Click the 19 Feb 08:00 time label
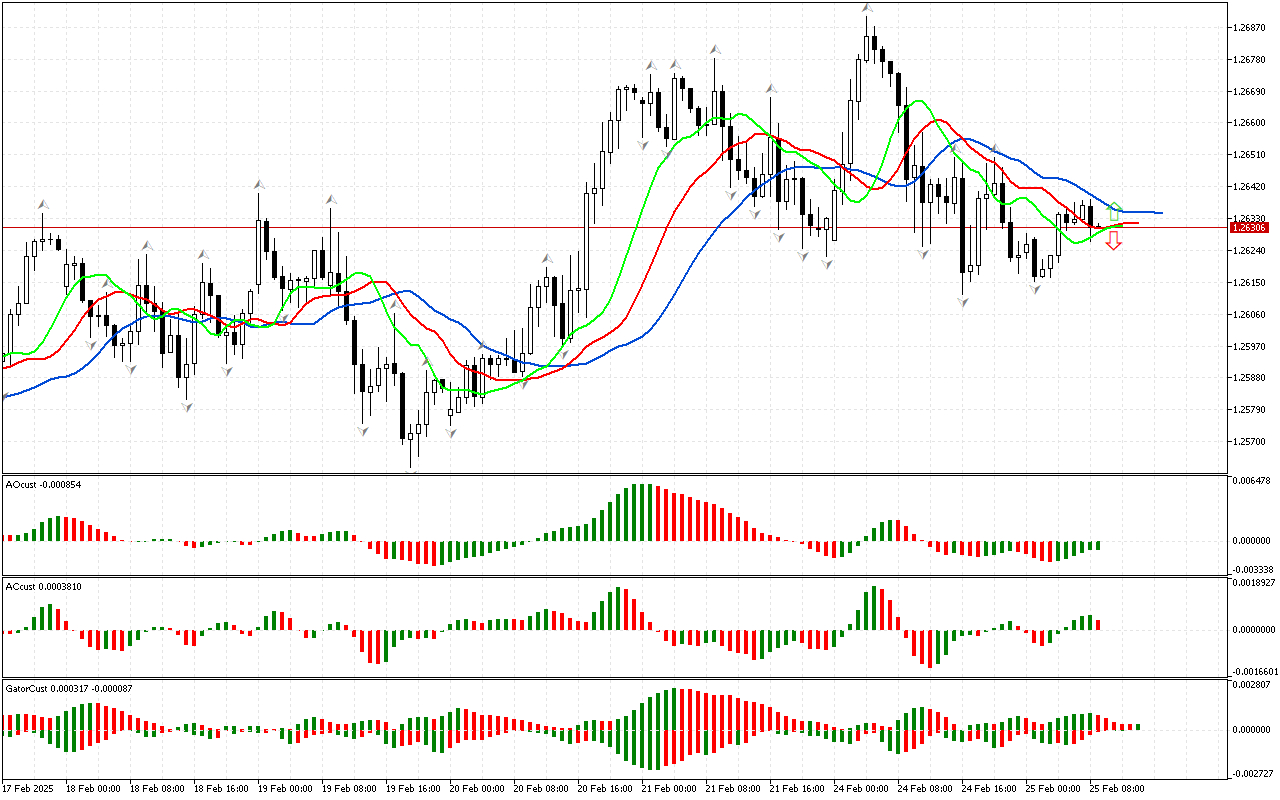Viewport: 1280px width, 800px height. [348, 789]
